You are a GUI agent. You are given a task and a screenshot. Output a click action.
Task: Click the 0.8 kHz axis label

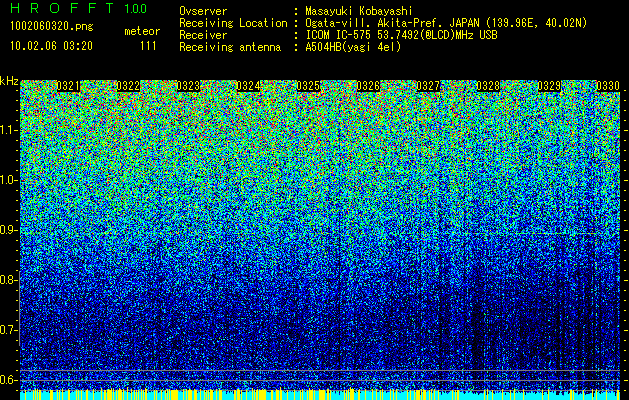coord(9,280)
